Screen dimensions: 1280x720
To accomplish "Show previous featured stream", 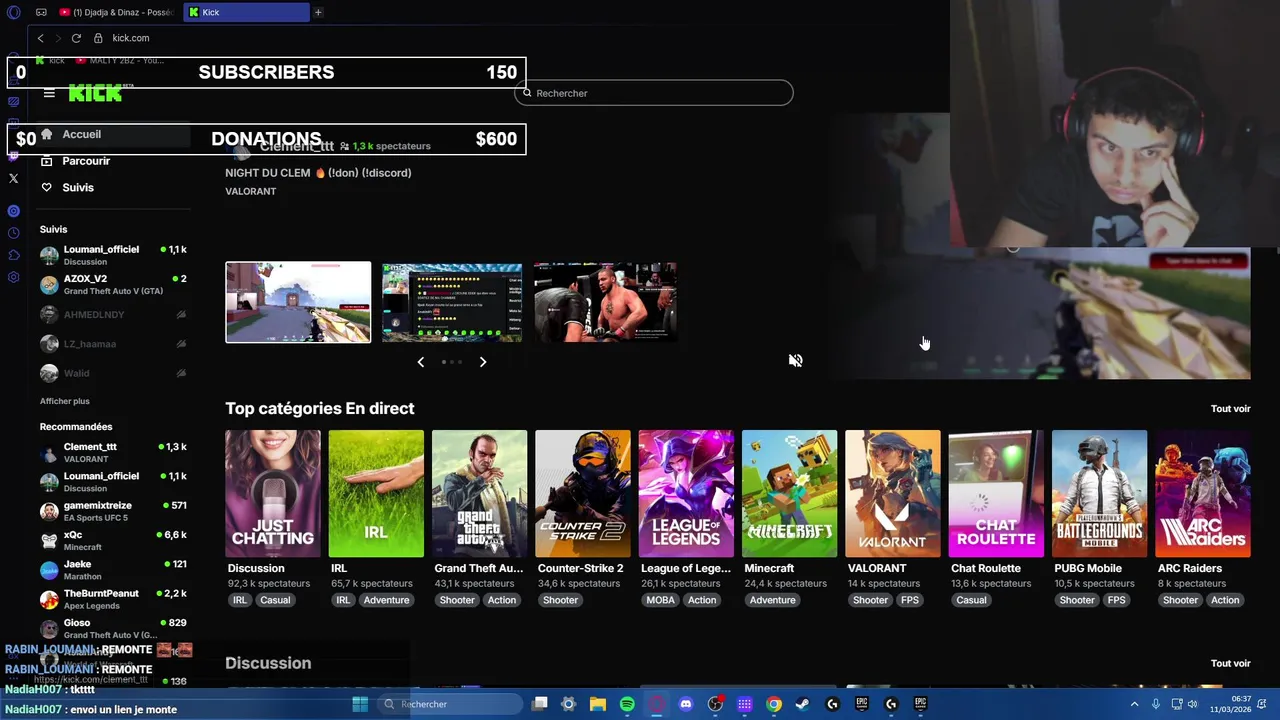I will pos(420,362).
